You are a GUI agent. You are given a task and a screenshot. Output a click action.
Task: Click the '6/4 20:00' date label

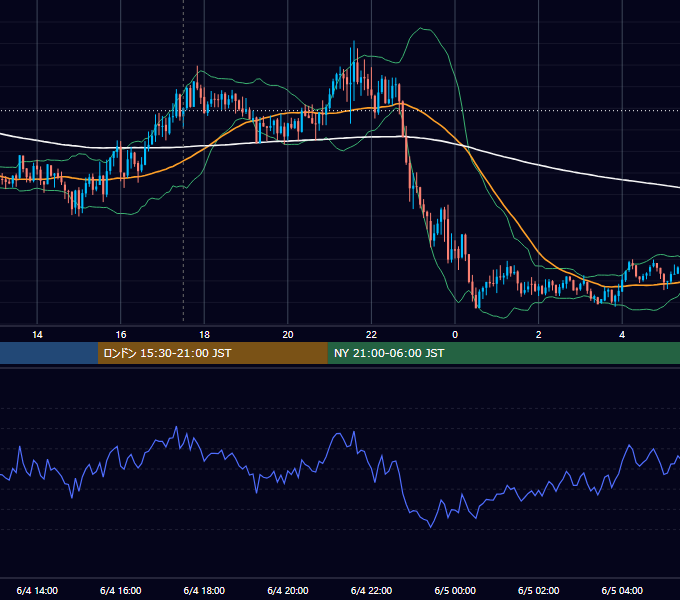[288, 590]
